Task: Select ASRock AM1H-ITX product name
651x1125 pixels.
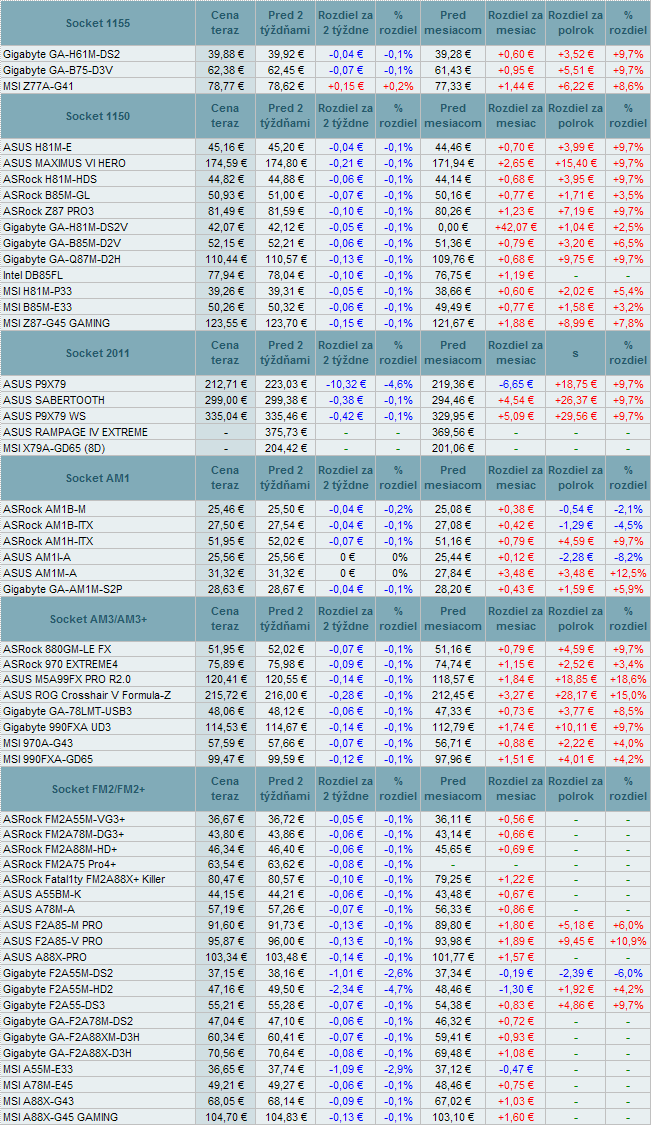Action: [48, 540]
